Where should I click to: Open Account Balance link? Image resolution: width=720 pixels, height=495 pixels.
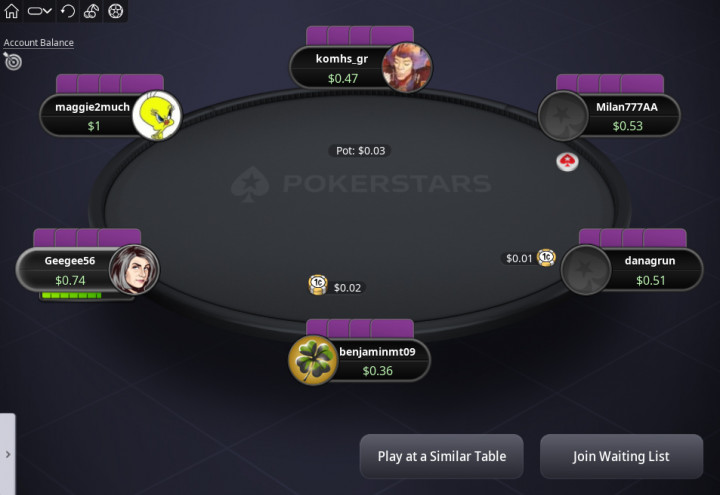(x=39, y=43)
